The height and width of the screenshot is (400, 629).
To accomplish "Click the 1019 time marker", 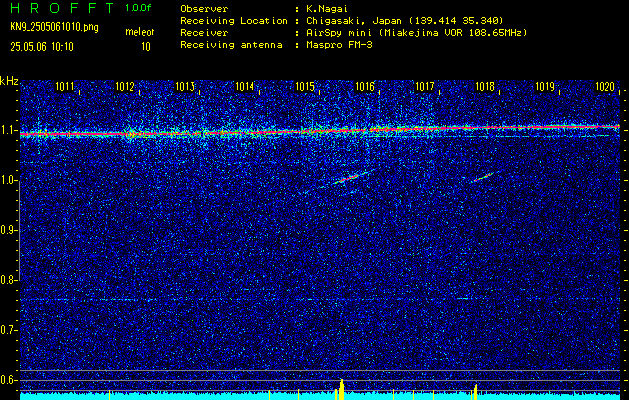I will (545, 86).
